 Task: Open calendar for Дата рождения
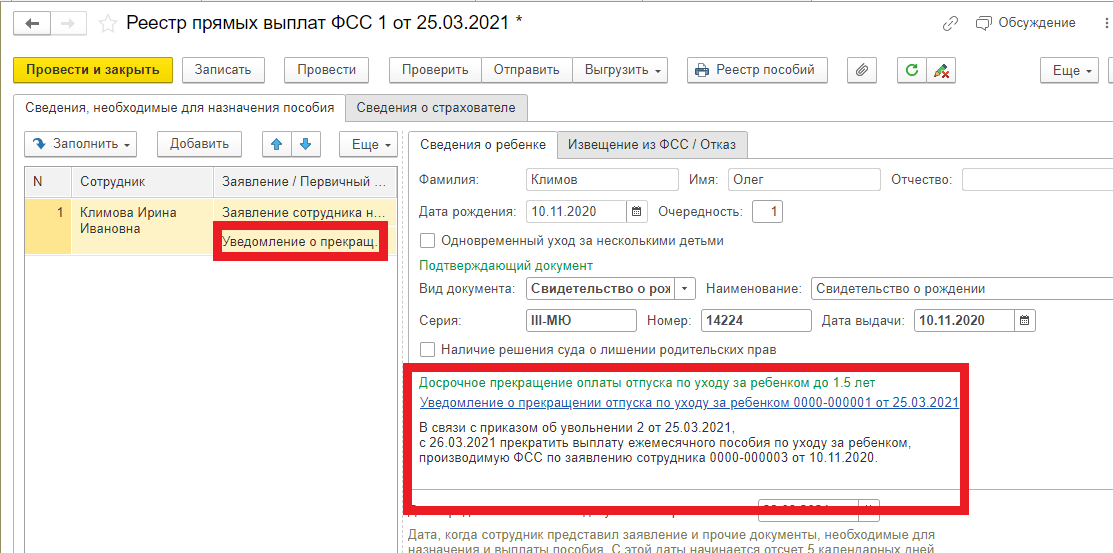click(636, 212)
